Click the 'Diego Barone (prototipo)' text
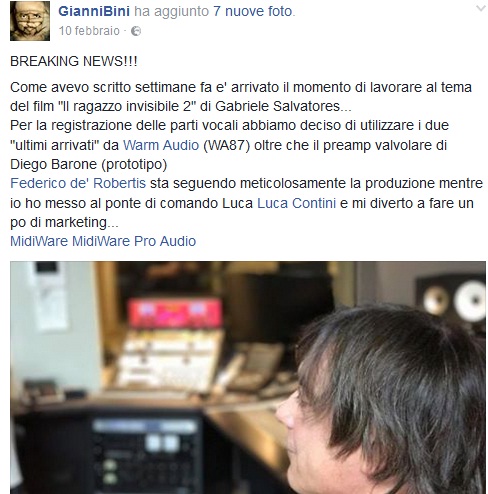The image size is (488, 494). click(88, 165)
